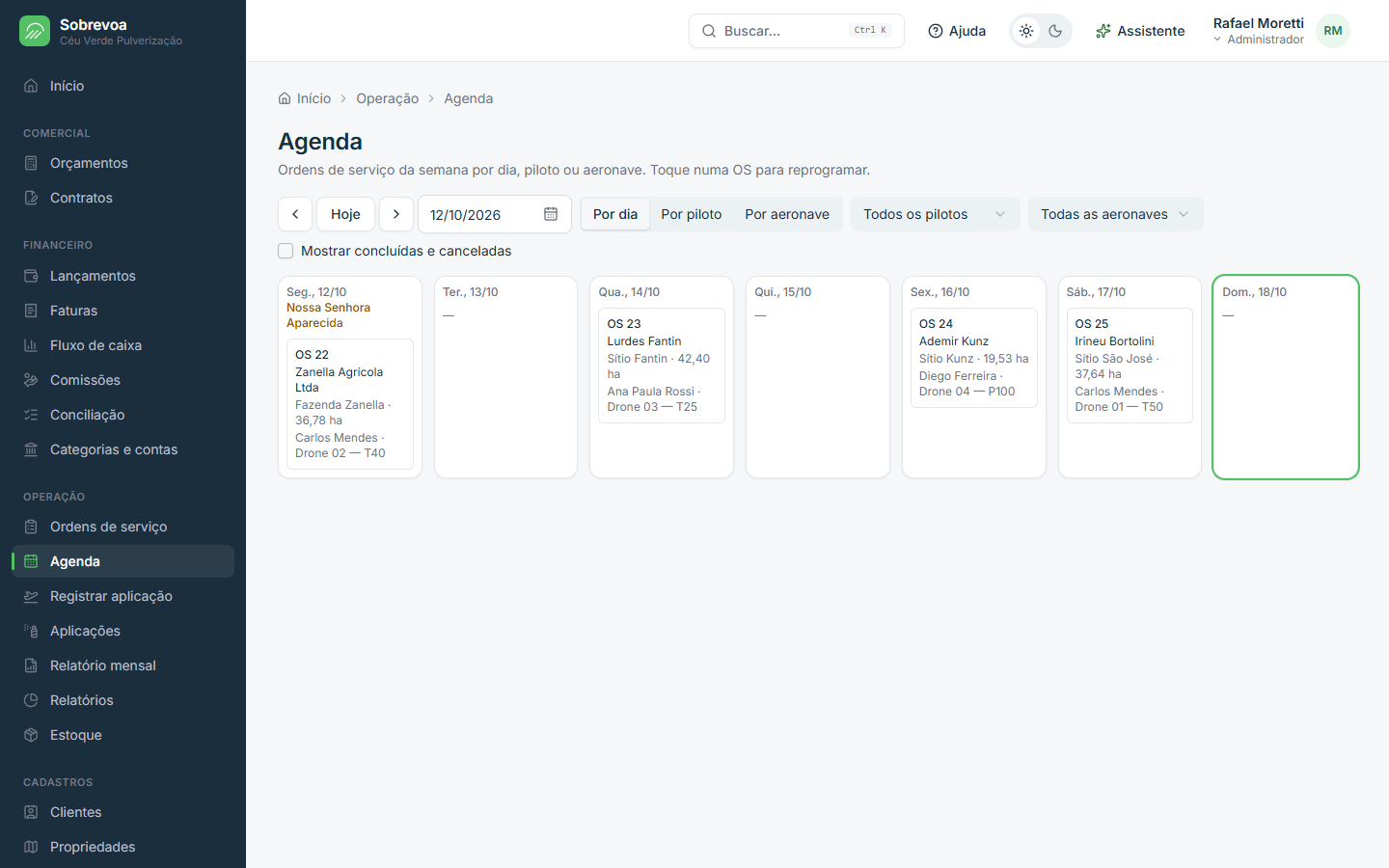
Task: Open Operação breadcrumb link
Action: 387,98
